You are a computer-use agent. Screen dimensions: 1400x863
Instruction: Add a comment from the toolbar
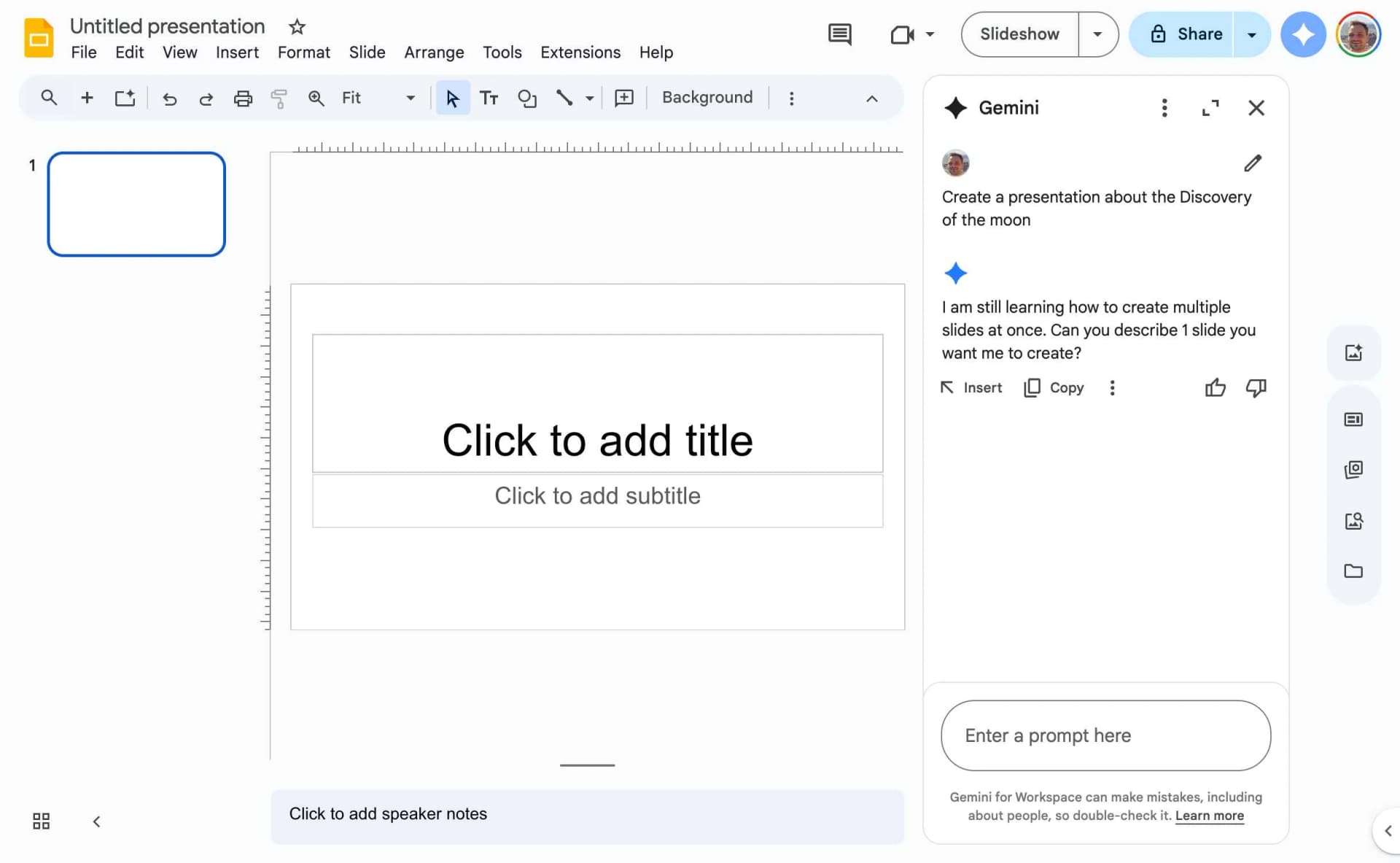[624, 98]
